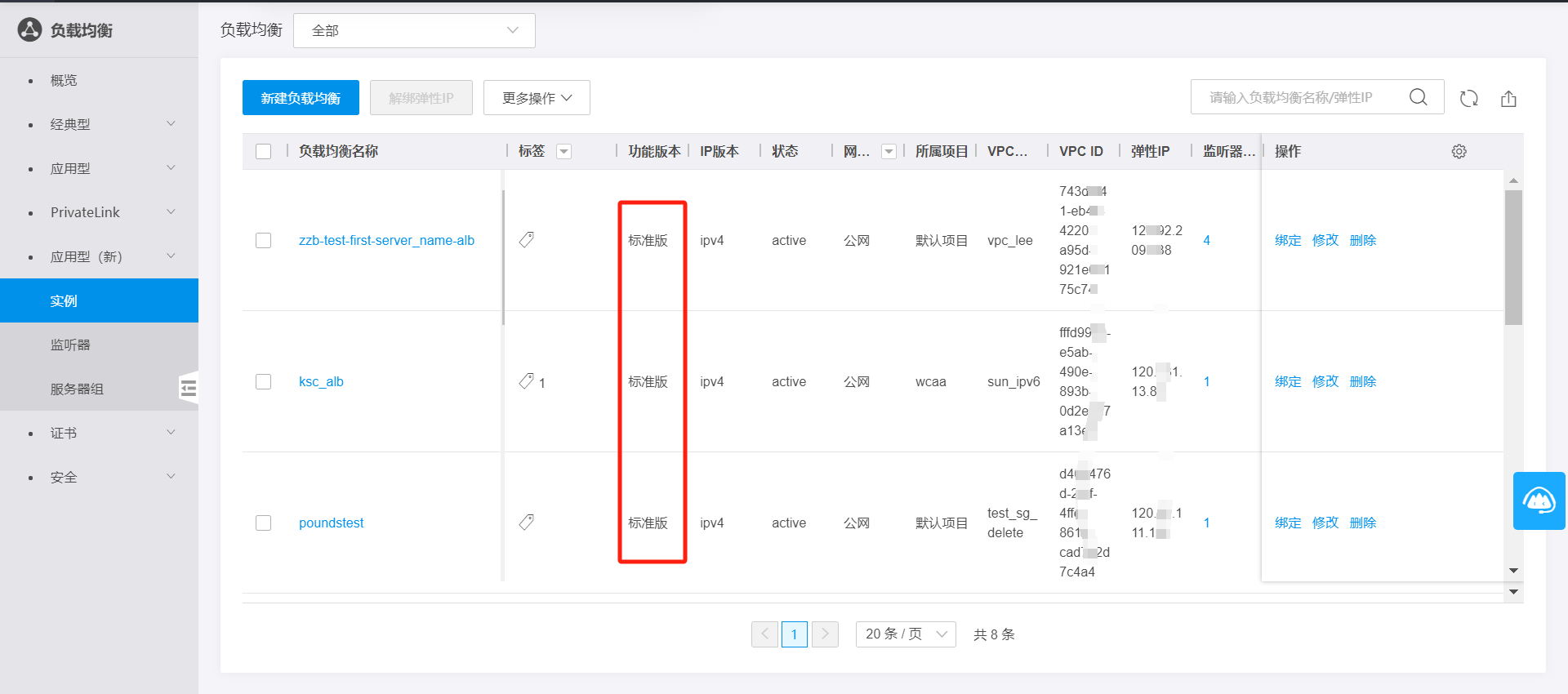Open the 20 条/页 page size dropdown

[905, 634]
